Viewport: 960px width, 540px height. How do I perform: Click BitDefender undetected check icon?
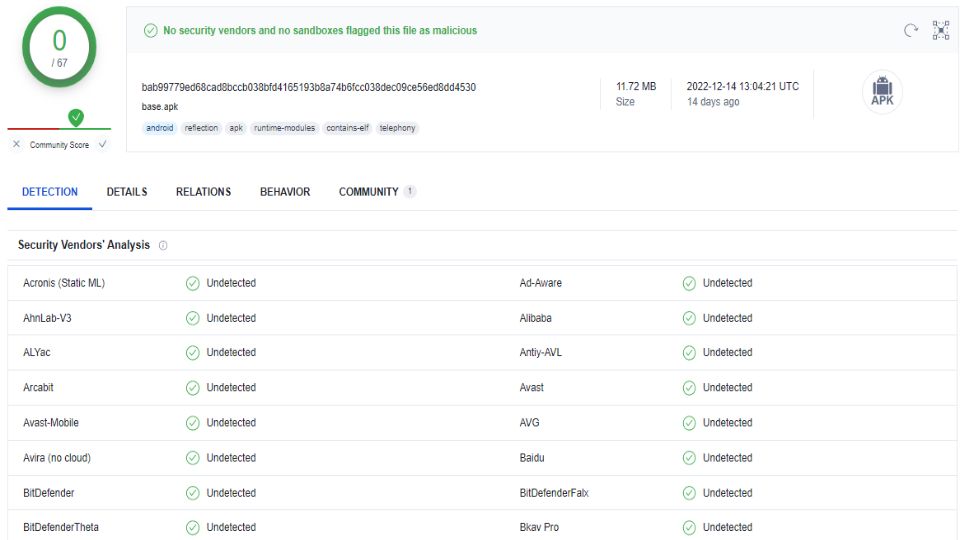click(x=193, y=493)
